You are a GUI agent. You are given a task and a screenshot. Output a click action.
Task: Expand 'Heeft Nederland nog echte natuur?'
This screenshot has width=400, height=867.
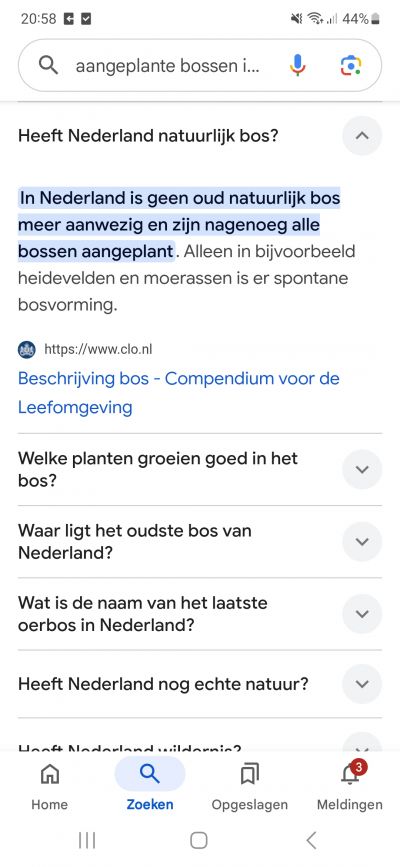click(362, 684)
